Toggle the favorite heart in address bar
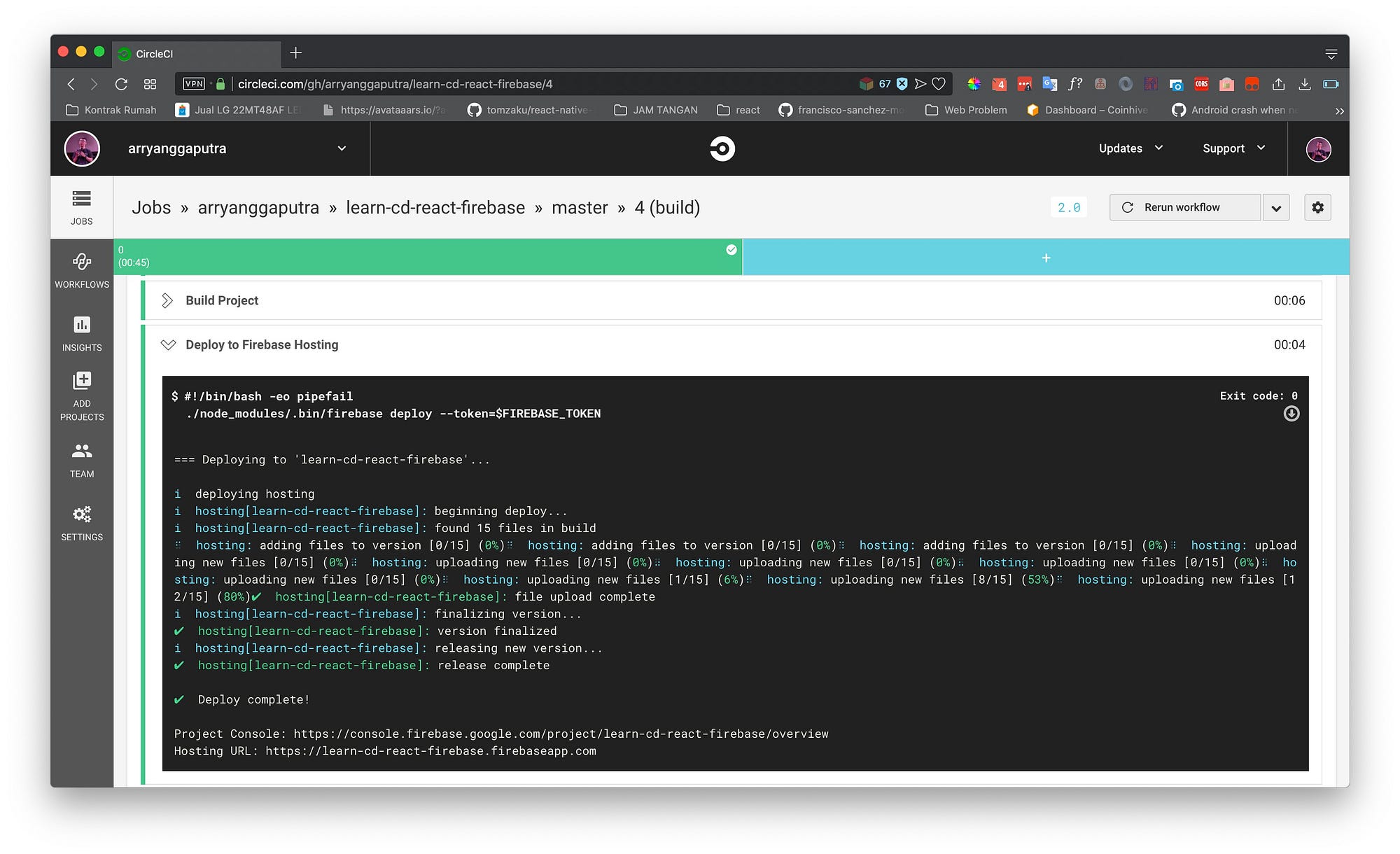 point(939,83)
